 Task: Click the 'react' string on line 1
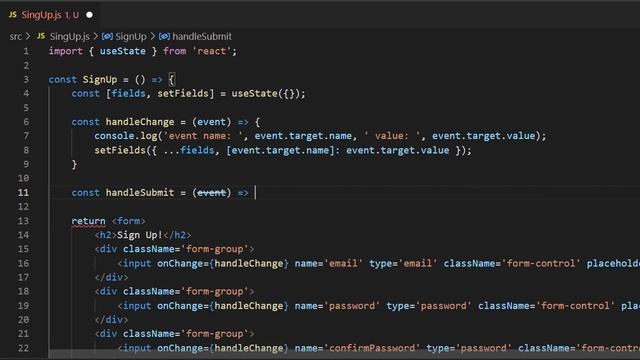coord(211,51)
